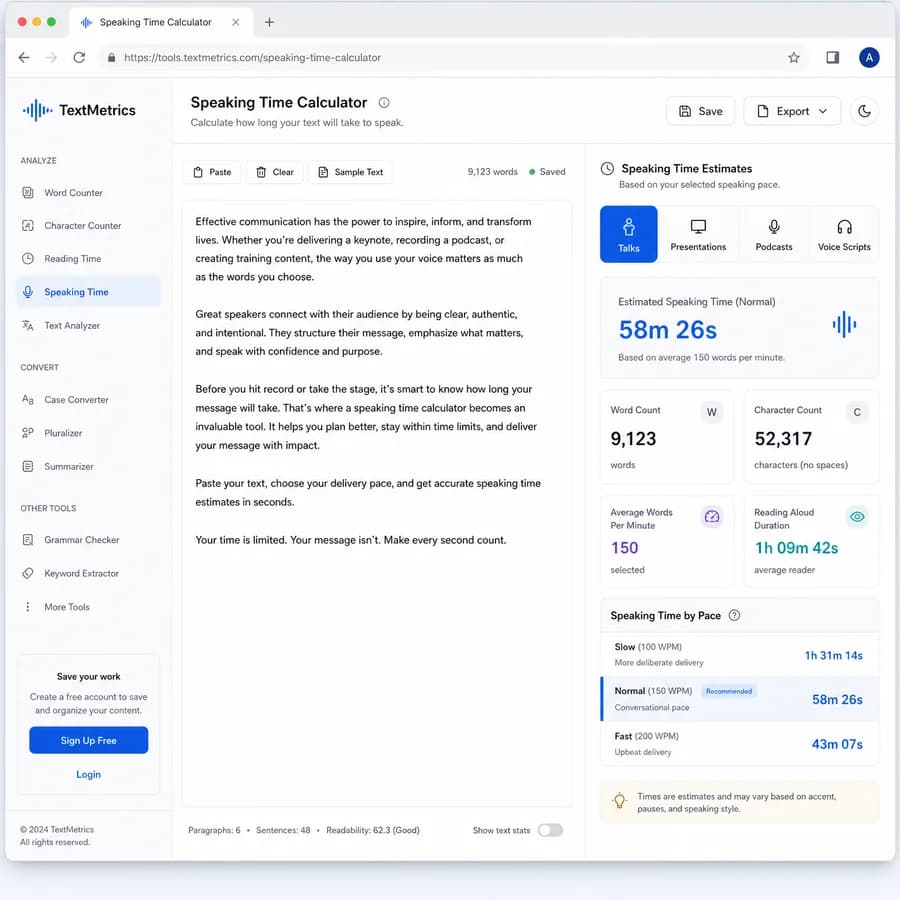Click the lightbulb tip icon
This screenshot has width=900, height=900.
coord(619,801)
